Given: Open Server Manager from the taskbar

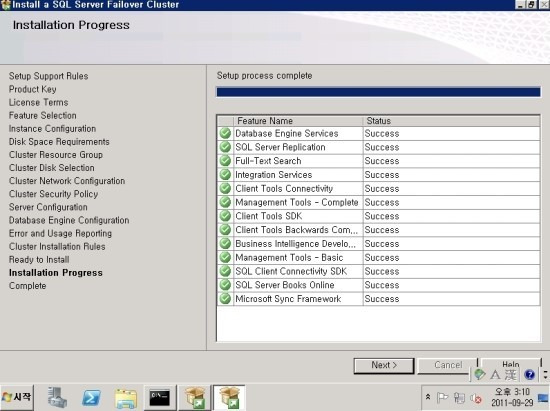Looking at the screenshot, I should pyautogui.click(x=57, y=398).
